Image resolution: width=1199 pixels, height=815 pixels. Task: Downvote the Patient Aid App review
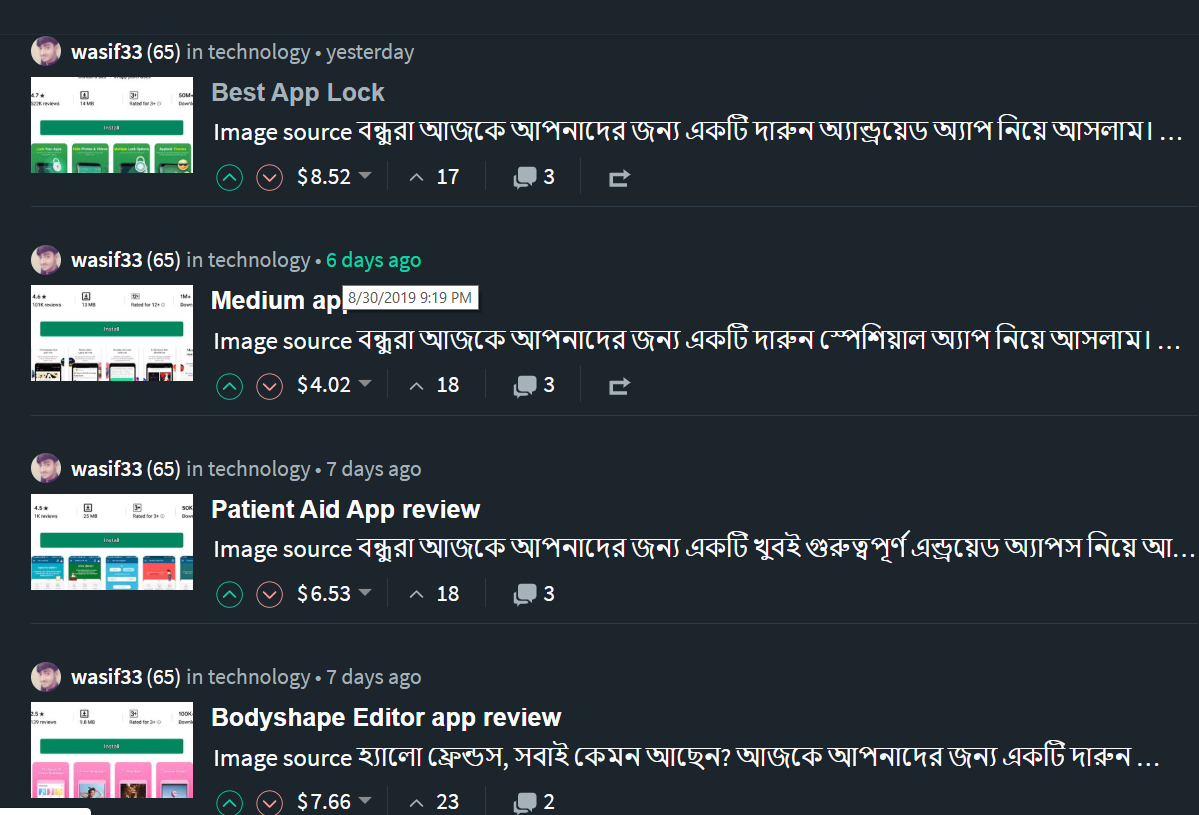269,595
